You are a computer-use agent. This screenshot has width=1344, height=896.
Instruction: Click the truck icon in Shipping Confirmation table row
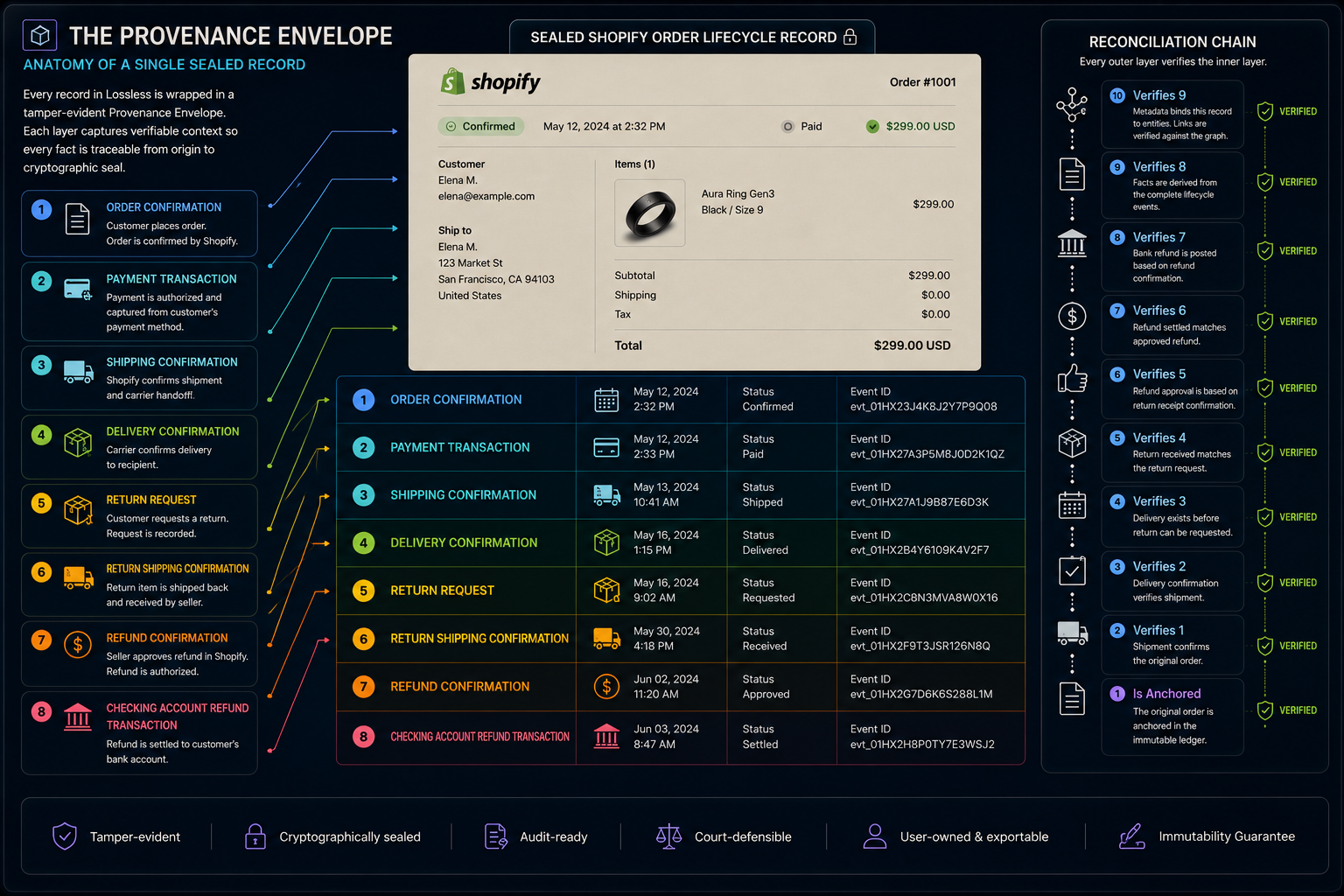tap(606, 495)
